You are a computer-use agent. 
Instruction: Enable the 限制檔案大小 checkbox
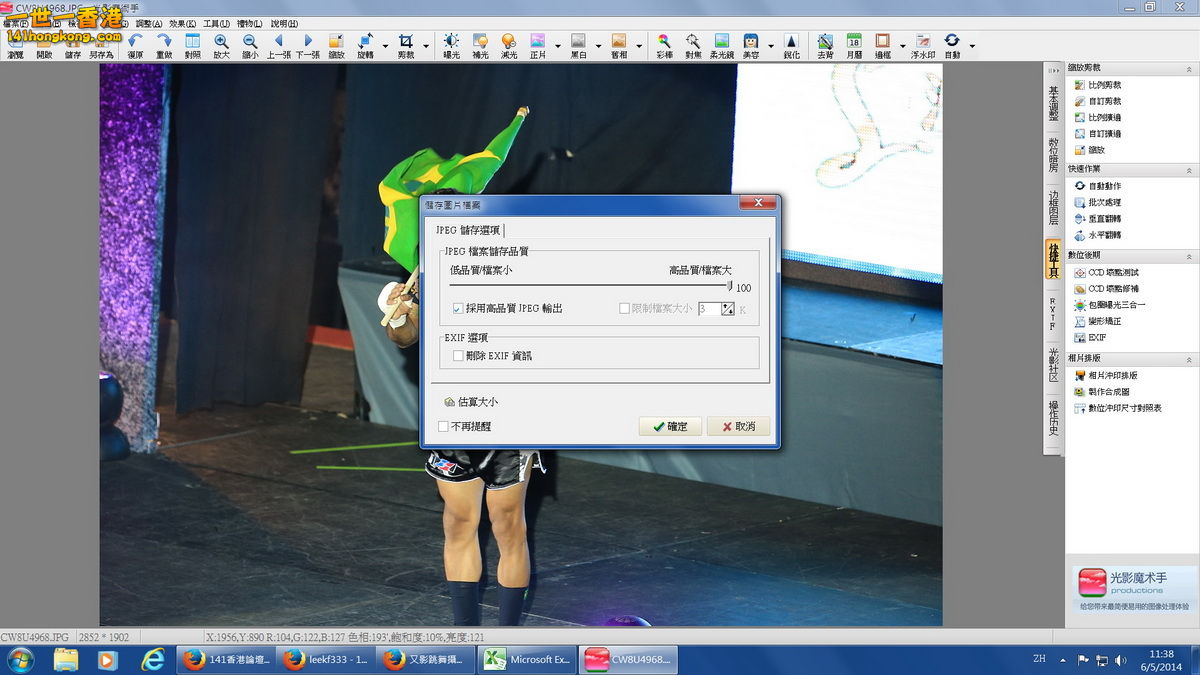click(x=625, y=309)
